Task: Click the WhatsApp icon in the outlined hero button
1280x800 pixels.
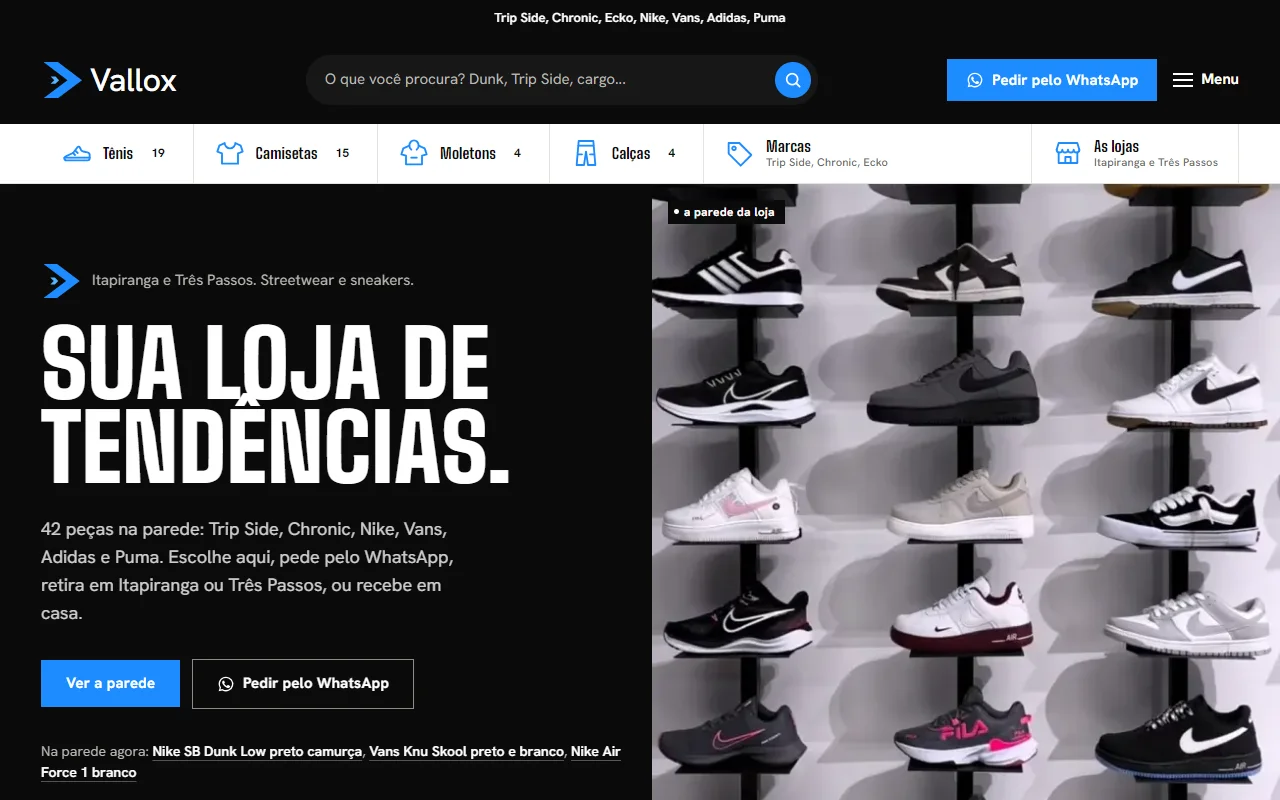Action: point(226,684)
